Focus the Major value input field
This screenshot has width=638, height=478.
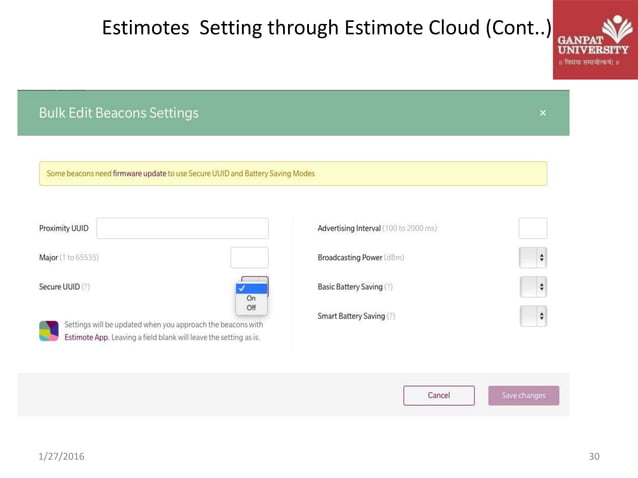[x=249, y=258]
